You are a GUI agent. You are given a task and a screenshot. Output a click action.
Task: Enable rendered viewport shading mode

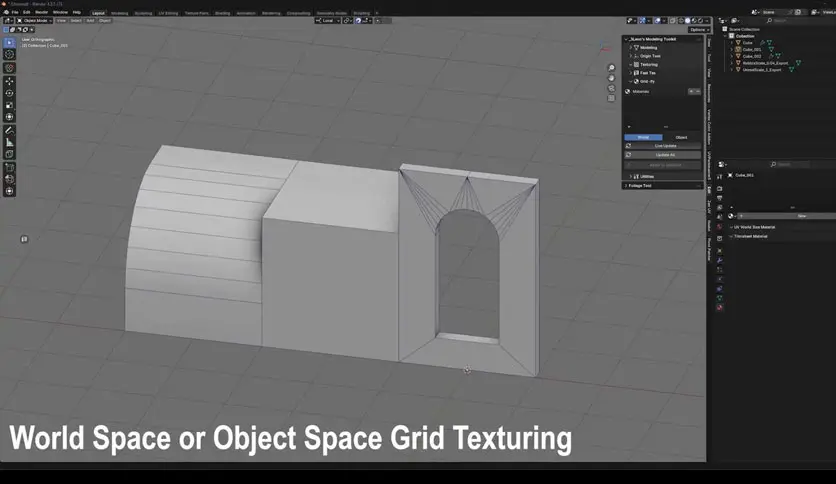(x=700, y=21)
